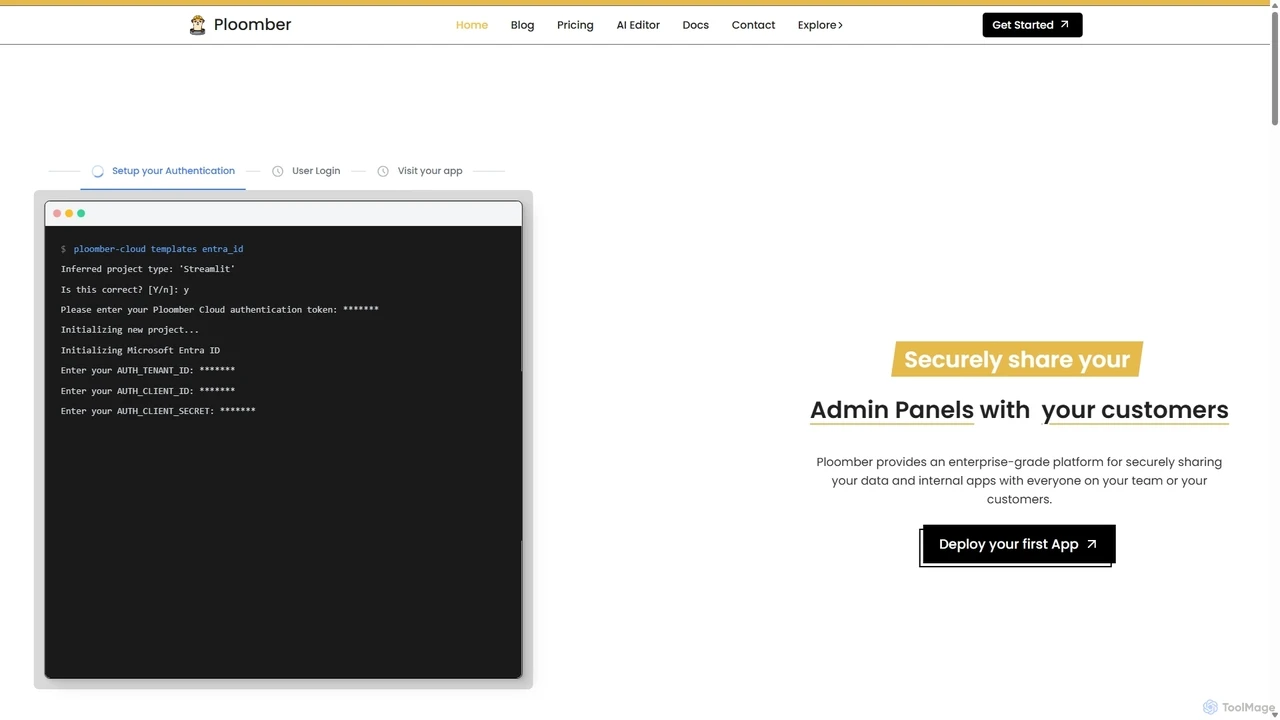Go to the Blog page
Image resolution: width=1280 pixels, height=720 pixels.
pos(522,25)
